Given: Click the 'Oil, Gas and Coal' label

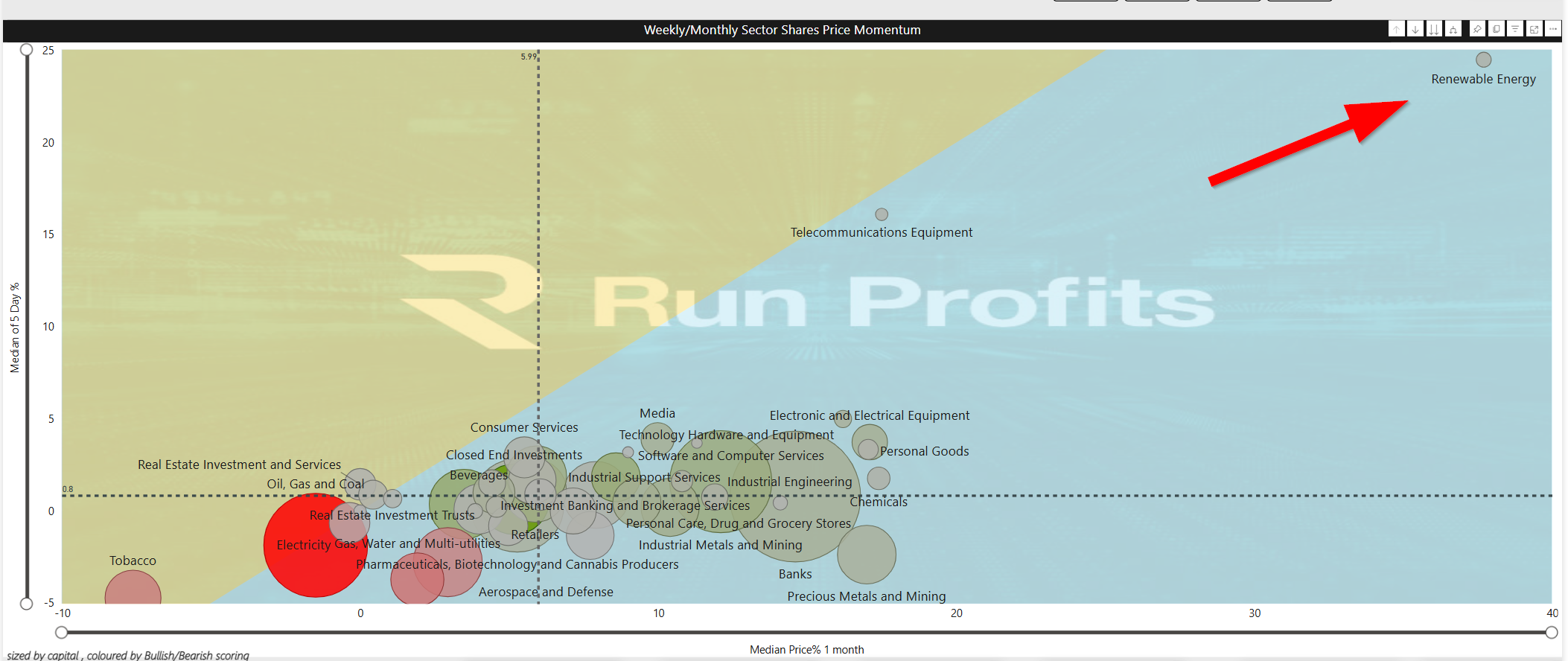Looking at the screenshot, I should pos(316,484).
